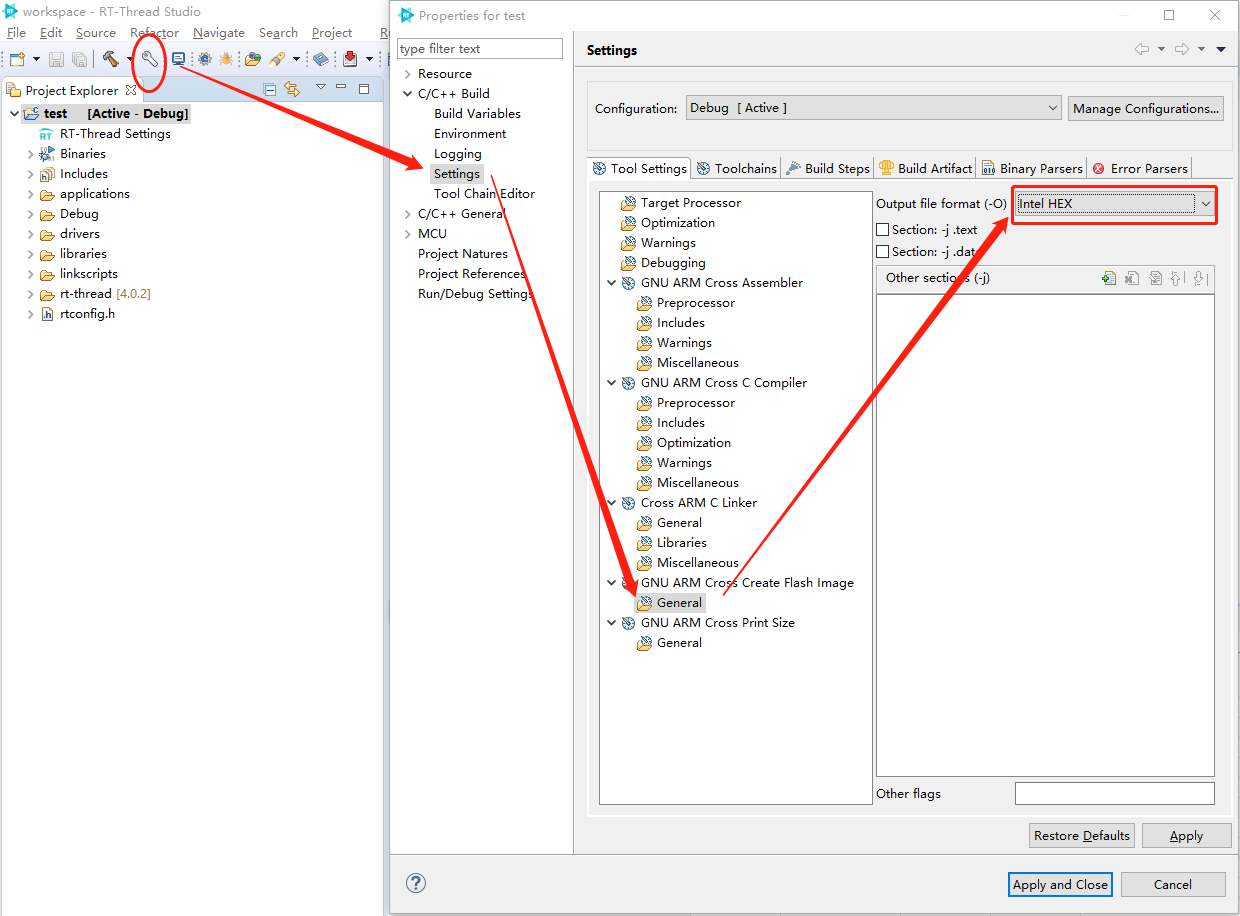Collapse the C/C++ Build node
This screenshot has width=1240, height=916.
click(407, 94)
